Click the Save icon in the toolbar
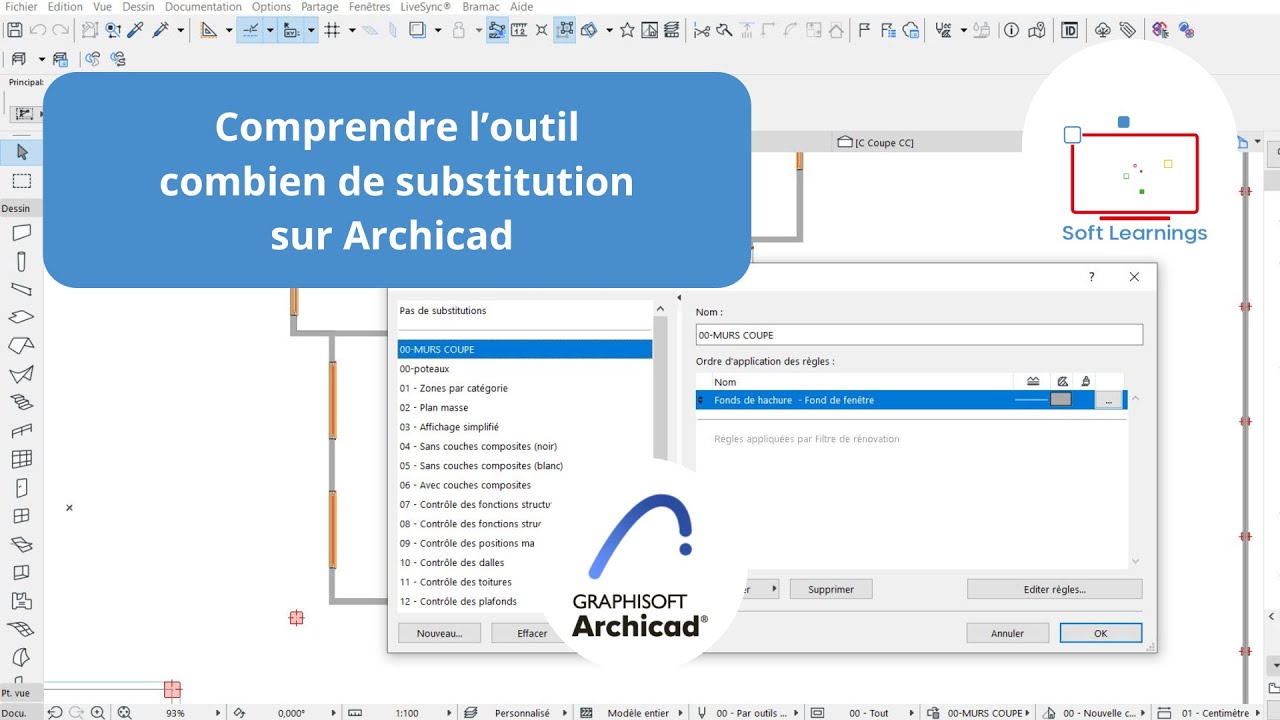This screenshot has height=720, width=1280. pos(15,30)
